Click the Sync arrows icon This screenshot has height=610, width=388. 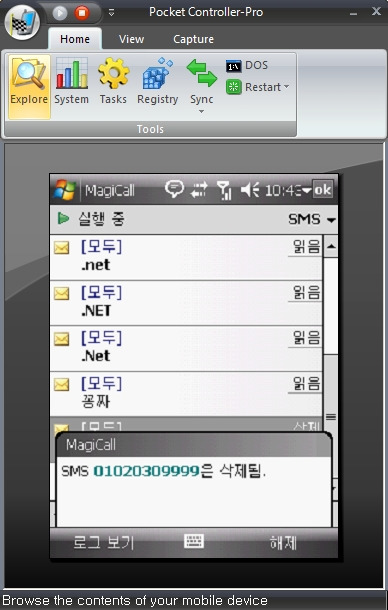201,73
